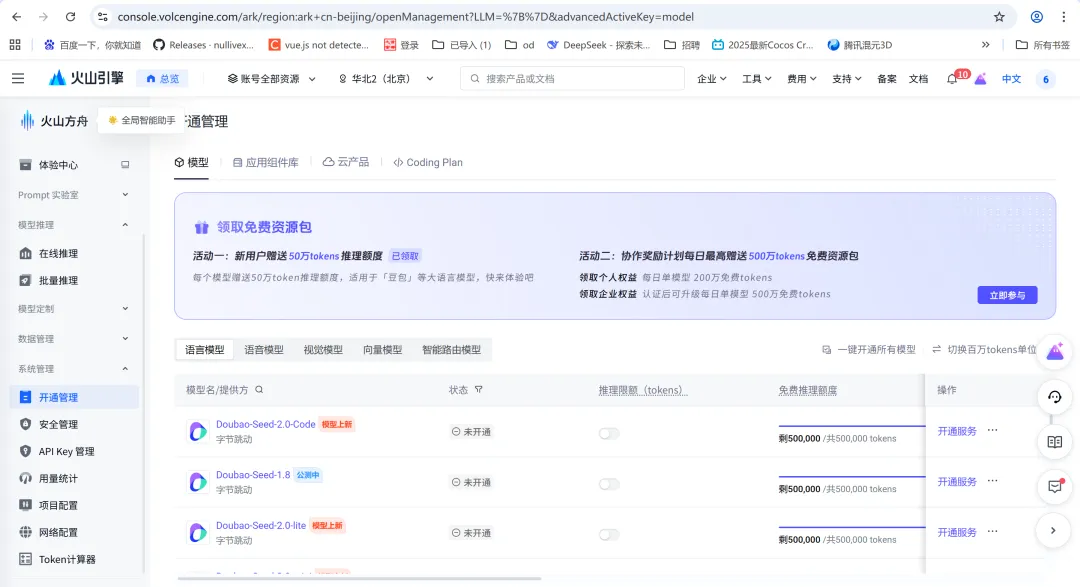Click floating customer service headset icon
1080x587 pixels.
1055,397
